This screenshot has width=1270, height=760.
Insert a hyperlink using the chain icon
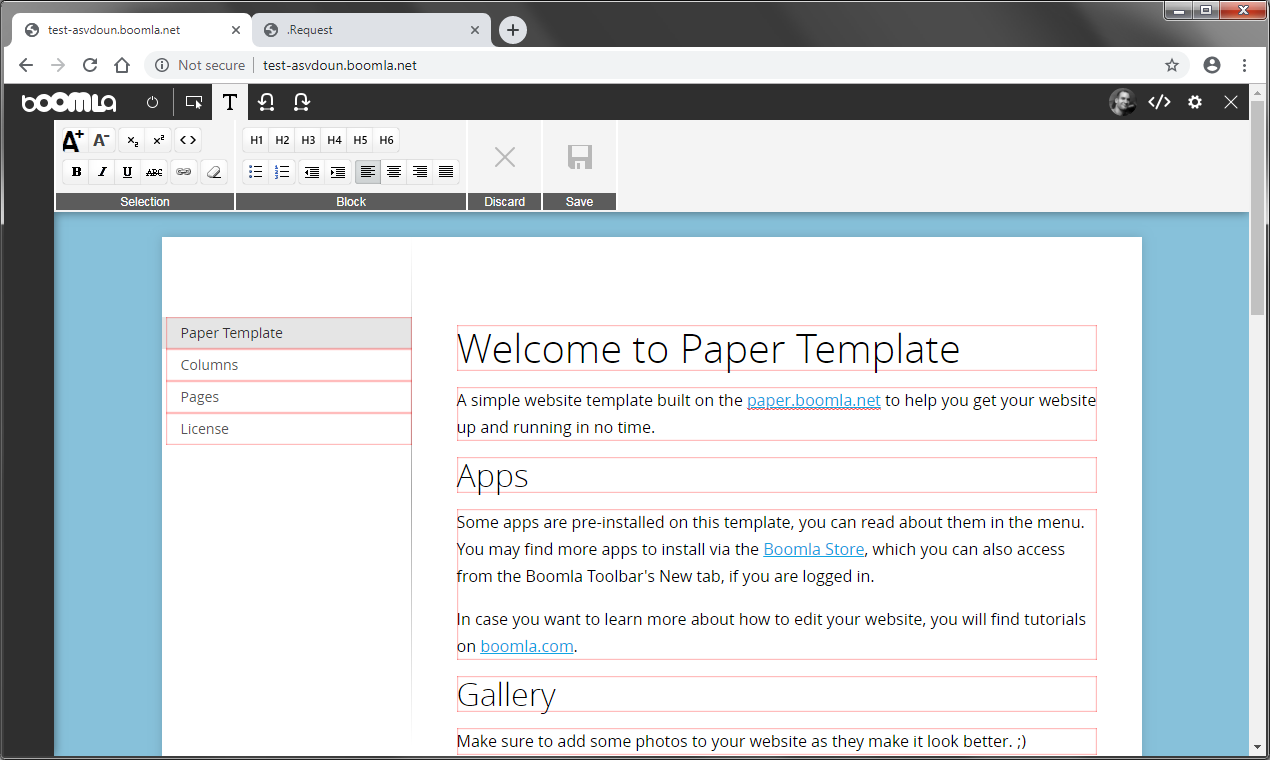point(183,172)
